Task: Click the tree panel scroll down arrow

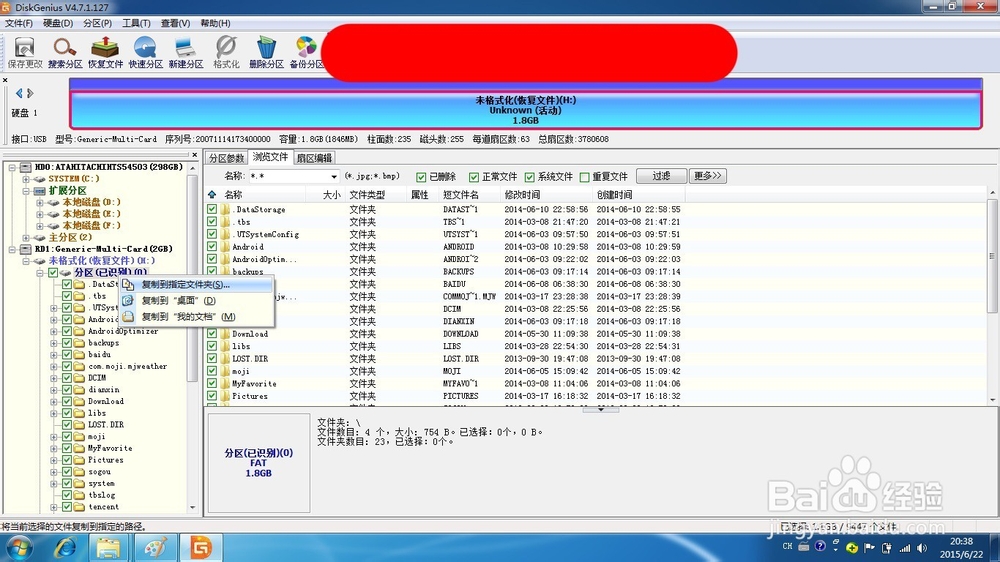Action: coord(193,508)
